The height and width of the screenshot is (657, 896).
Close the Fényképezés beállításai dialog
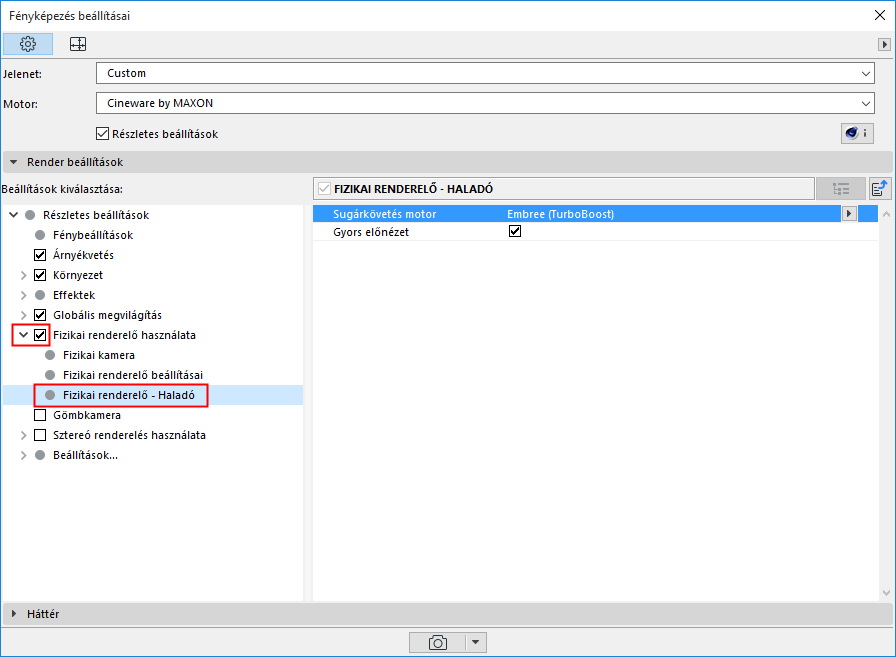pyautogui.click(x=880, y=15)
